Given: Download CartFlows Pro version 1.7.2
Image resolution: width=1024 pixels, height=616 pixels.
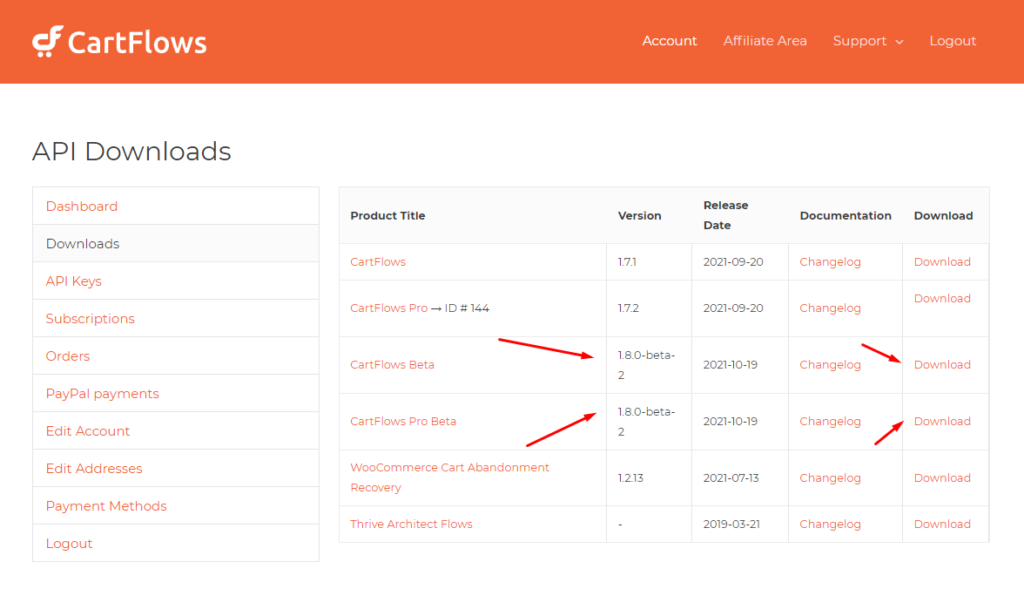Looking at the screenshot, I should click(x=942, y=299).
